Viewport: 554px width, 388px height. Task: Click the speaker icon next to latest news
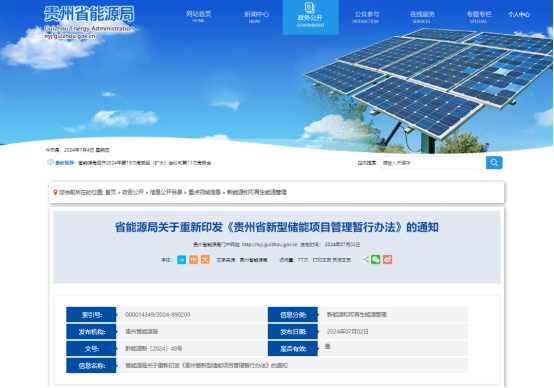[50, 162]
